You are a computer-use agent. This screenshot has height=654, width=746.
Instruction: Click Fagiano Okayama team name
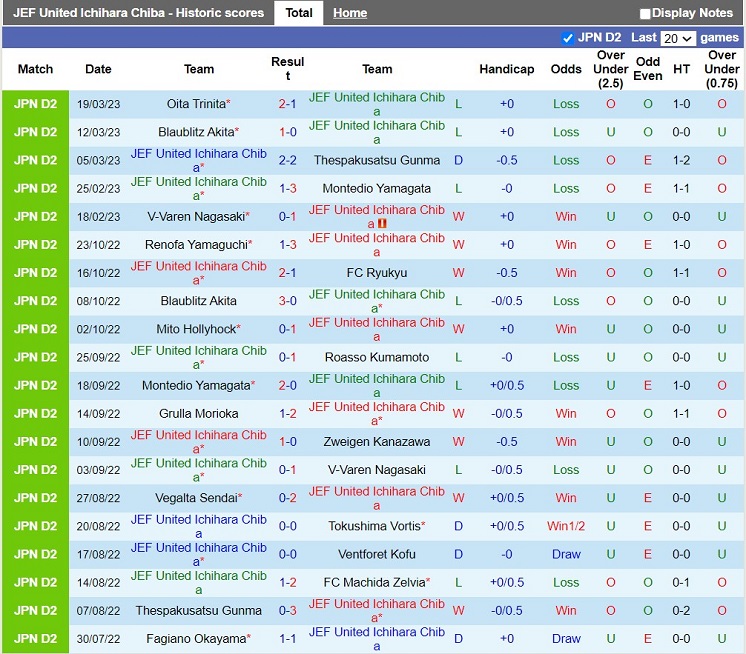coord(196,638)
